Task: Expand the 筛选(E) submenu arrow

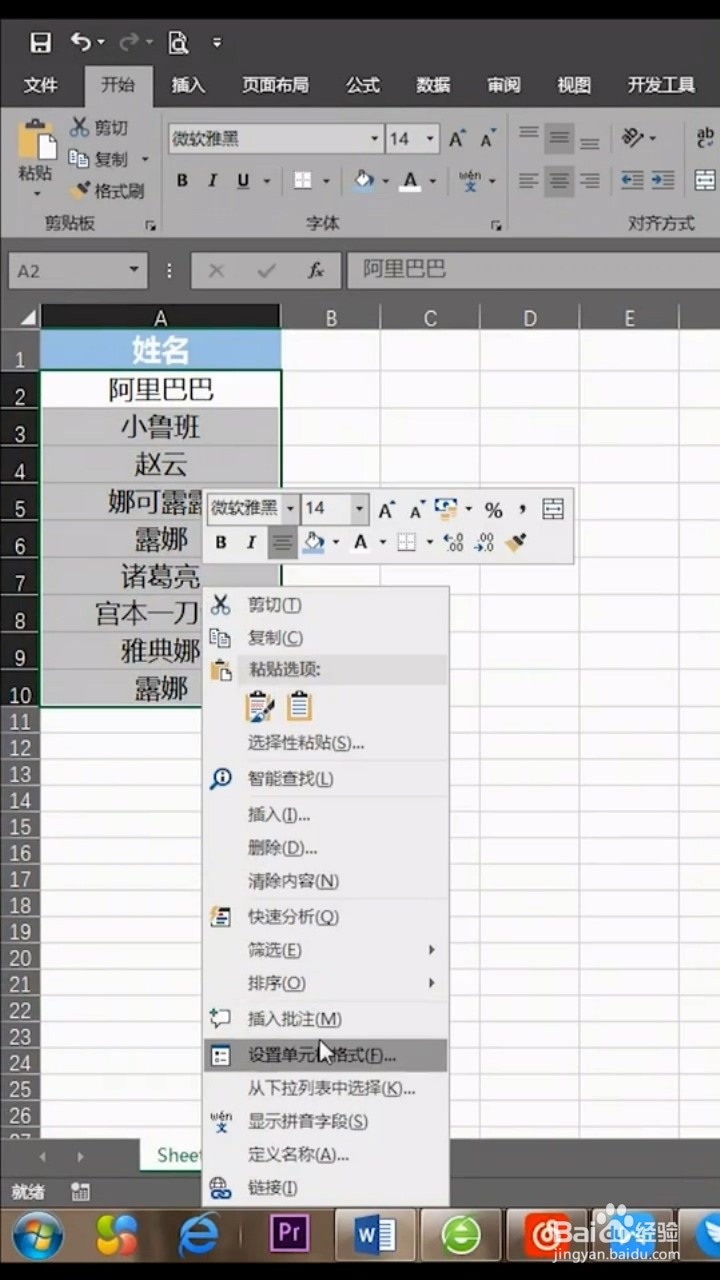Action: tap(432, 950)
